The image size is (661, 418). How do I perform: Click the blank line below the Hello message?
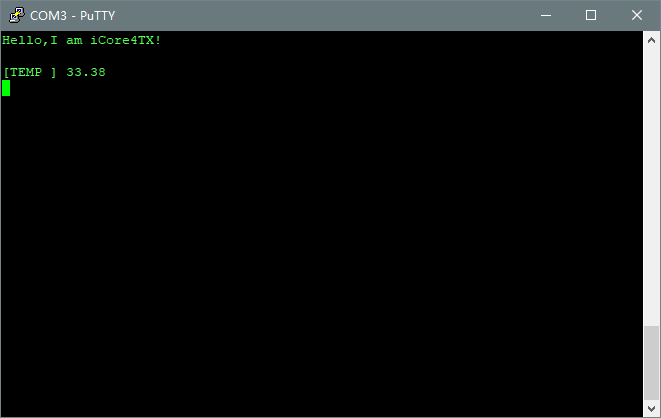point(322,56)
